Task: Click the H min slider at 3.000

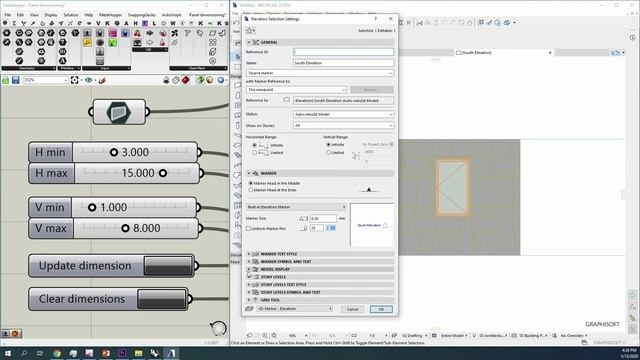Action: pyautogui.click(x=113, y=152)
